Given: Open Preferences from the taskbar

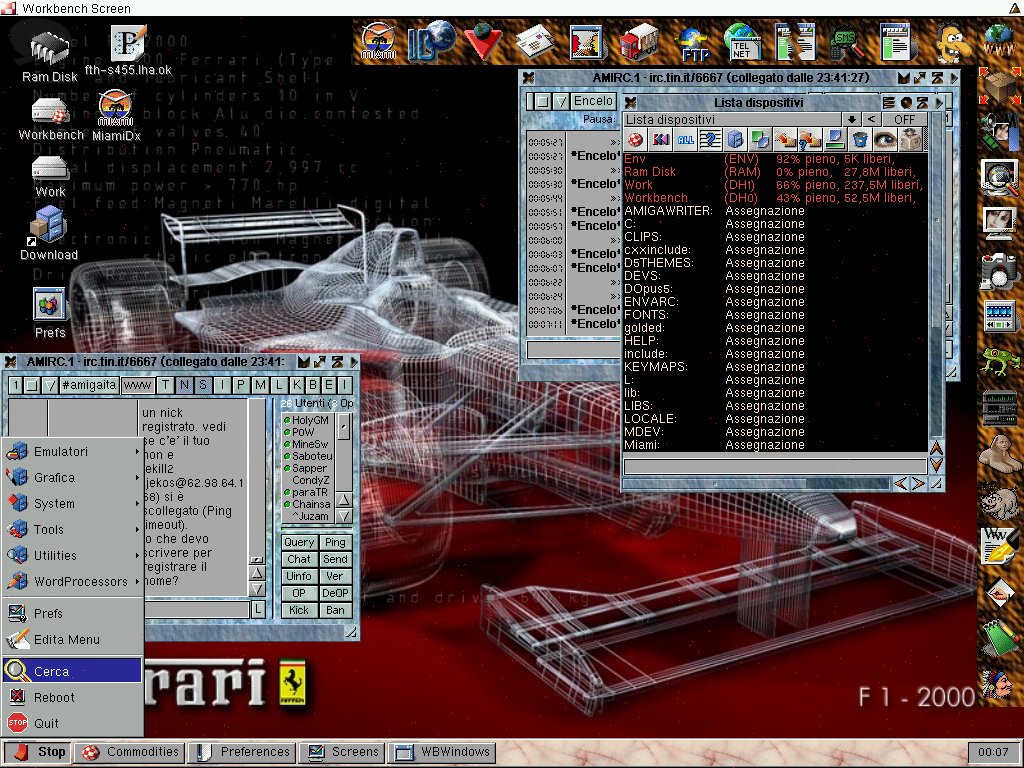Looking at the screenshot, I should click(x=242, y=752).
